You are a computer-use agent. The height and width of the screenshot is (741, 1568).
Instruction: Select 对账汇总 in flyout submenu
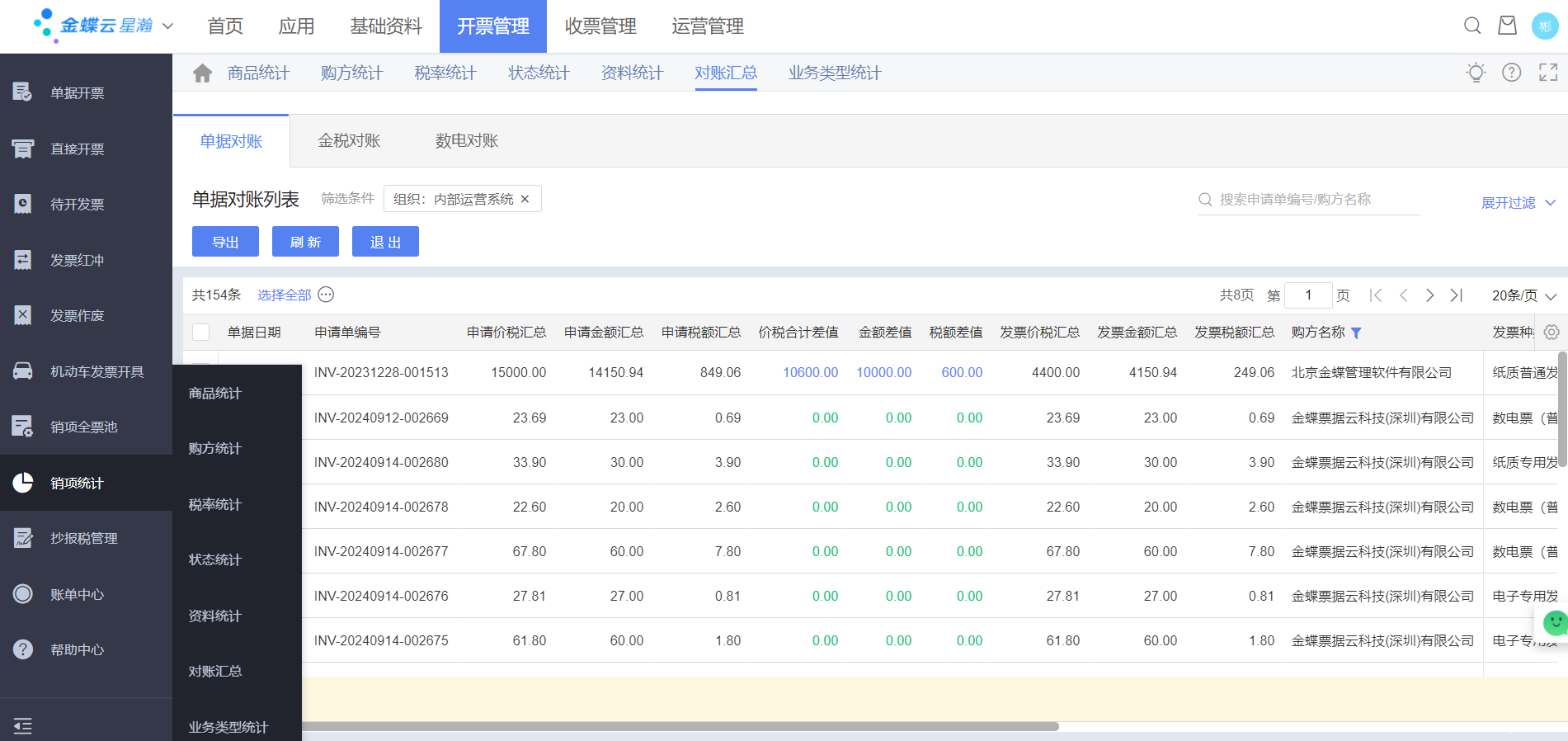[214, 671]
